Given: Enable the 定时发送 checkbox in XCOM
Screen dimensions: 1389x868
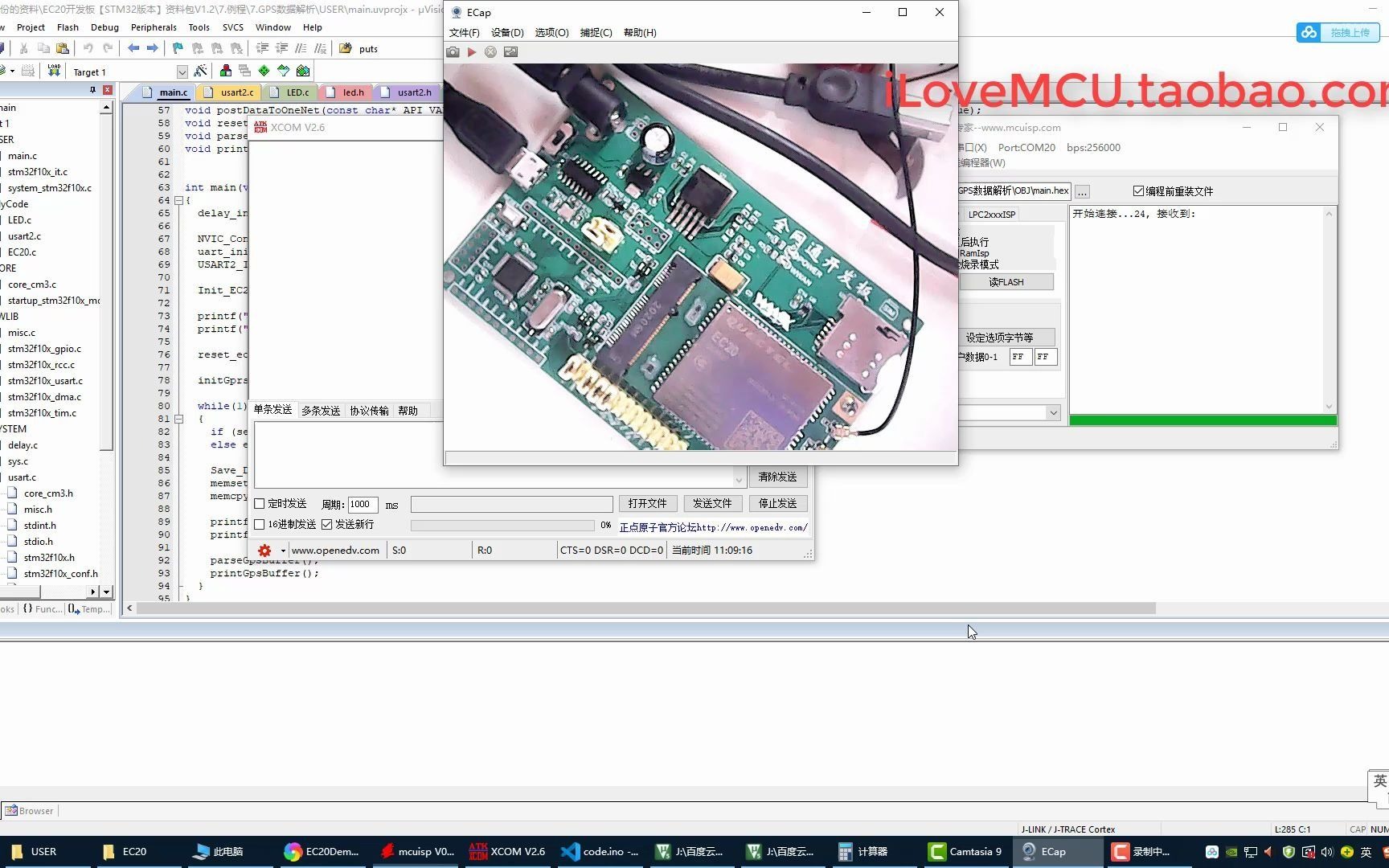Looking at the screenshot, I should (x=259, y=503).
